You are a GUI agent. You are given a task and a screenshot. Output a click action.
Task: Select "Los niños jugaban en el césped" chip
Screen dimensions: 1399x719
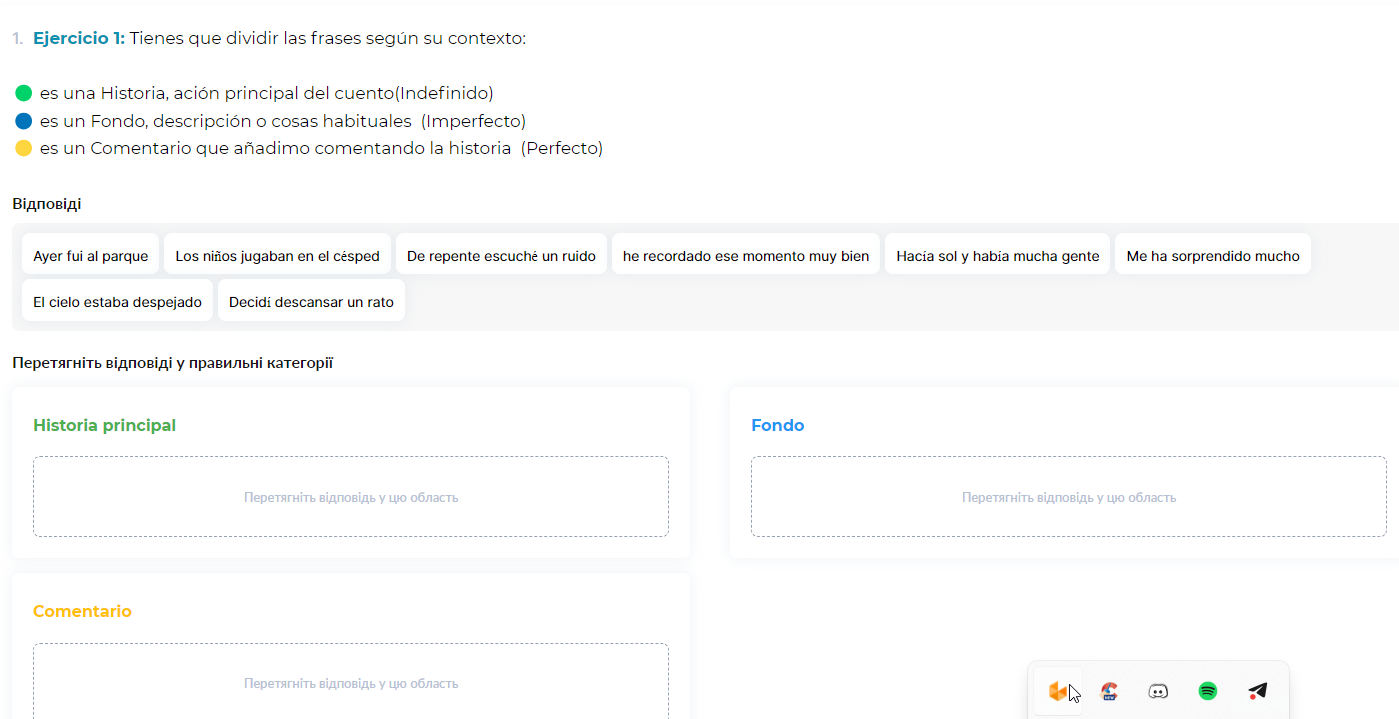pos(277,256)
